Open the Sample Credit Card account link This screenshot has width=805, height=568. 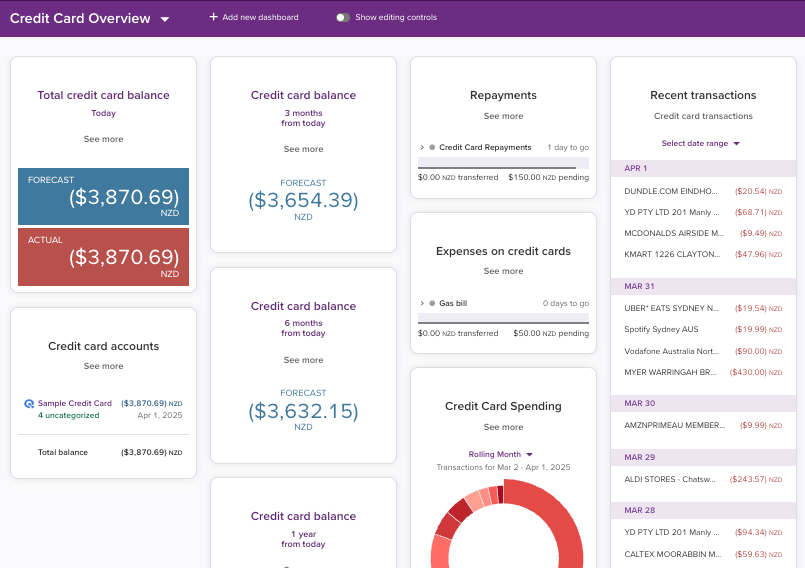[74, 404]
